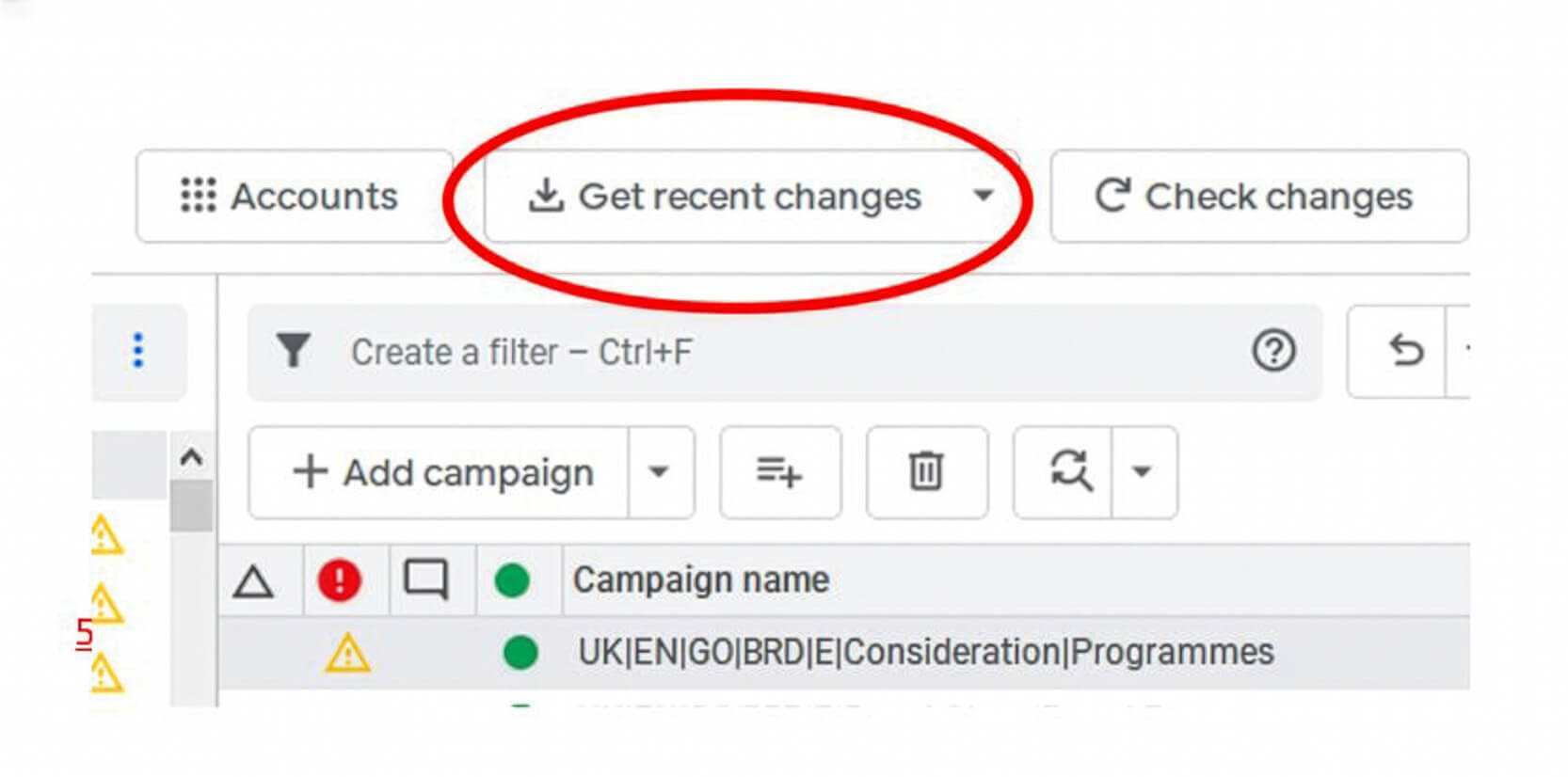Click the replace text search icon
The height and width of the screenshot is (777, 1568).
(1069, 470)
